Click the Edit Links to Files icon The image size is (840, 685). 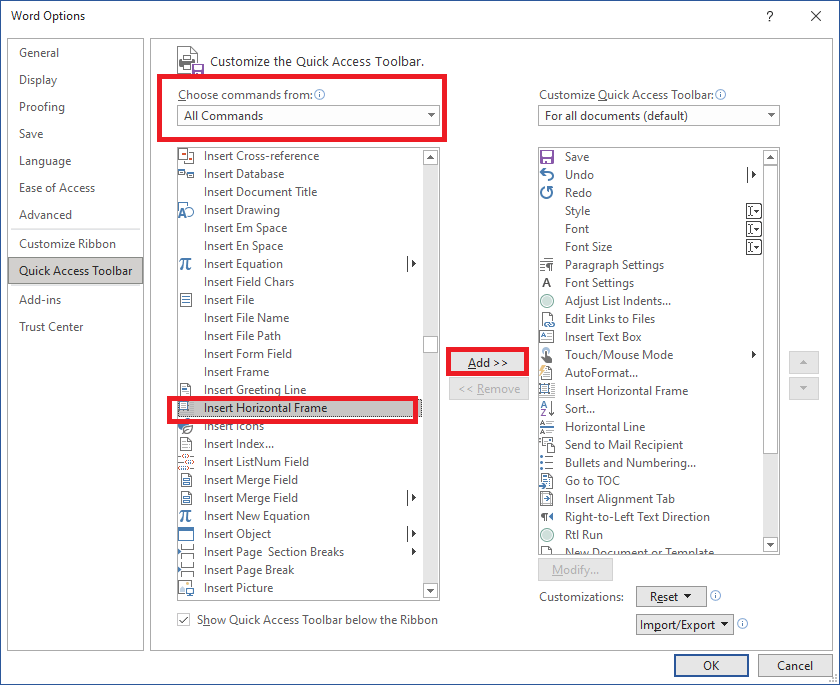548,319
